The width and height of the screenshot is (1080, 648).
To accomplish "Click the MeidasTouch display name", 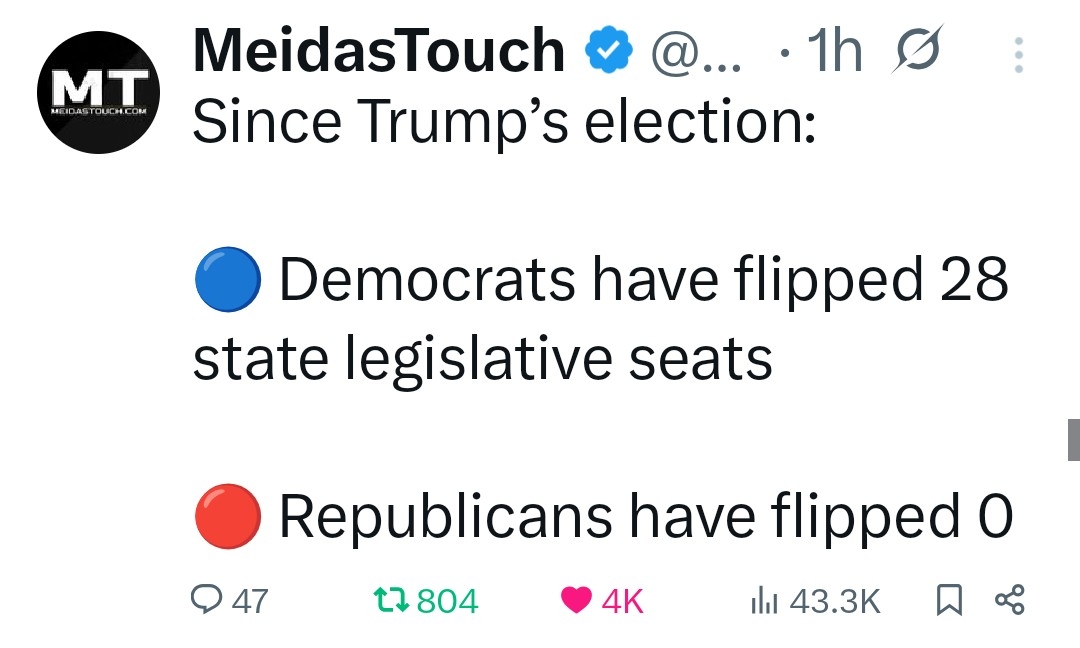I will [378, 50].
